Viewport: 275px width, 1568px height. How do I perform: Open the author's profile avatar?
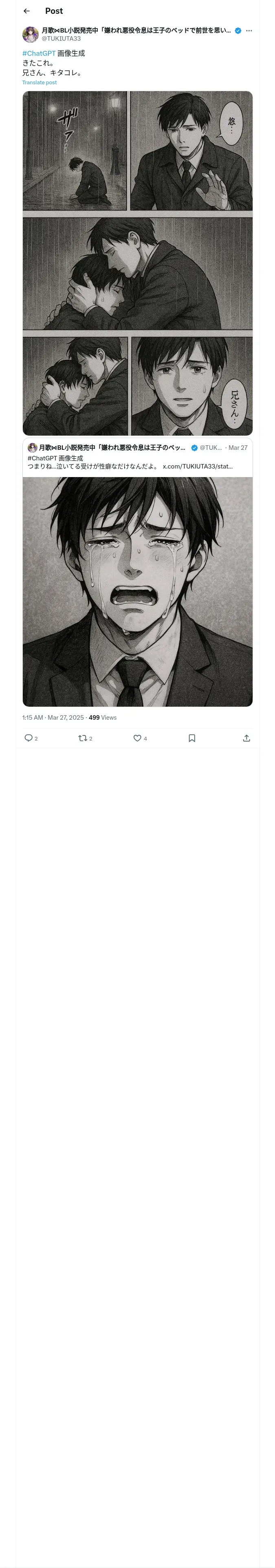click(31, 34)
